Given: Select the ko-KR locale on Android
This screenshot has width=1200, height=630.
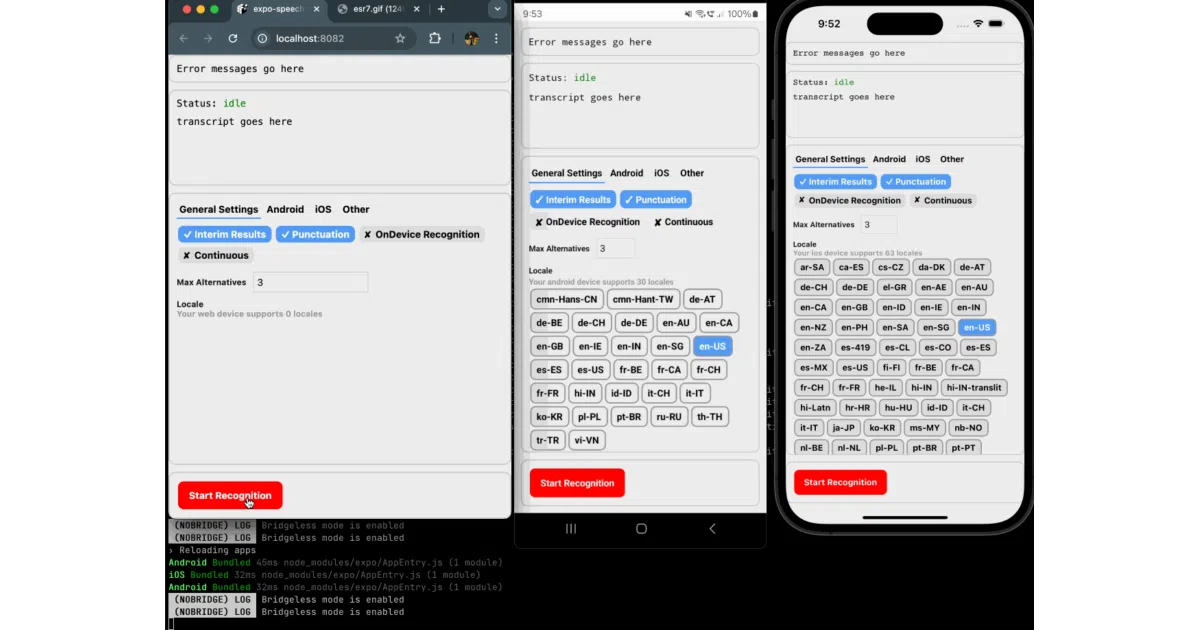Looking at the screenshot, I should (x=549, y=416).
